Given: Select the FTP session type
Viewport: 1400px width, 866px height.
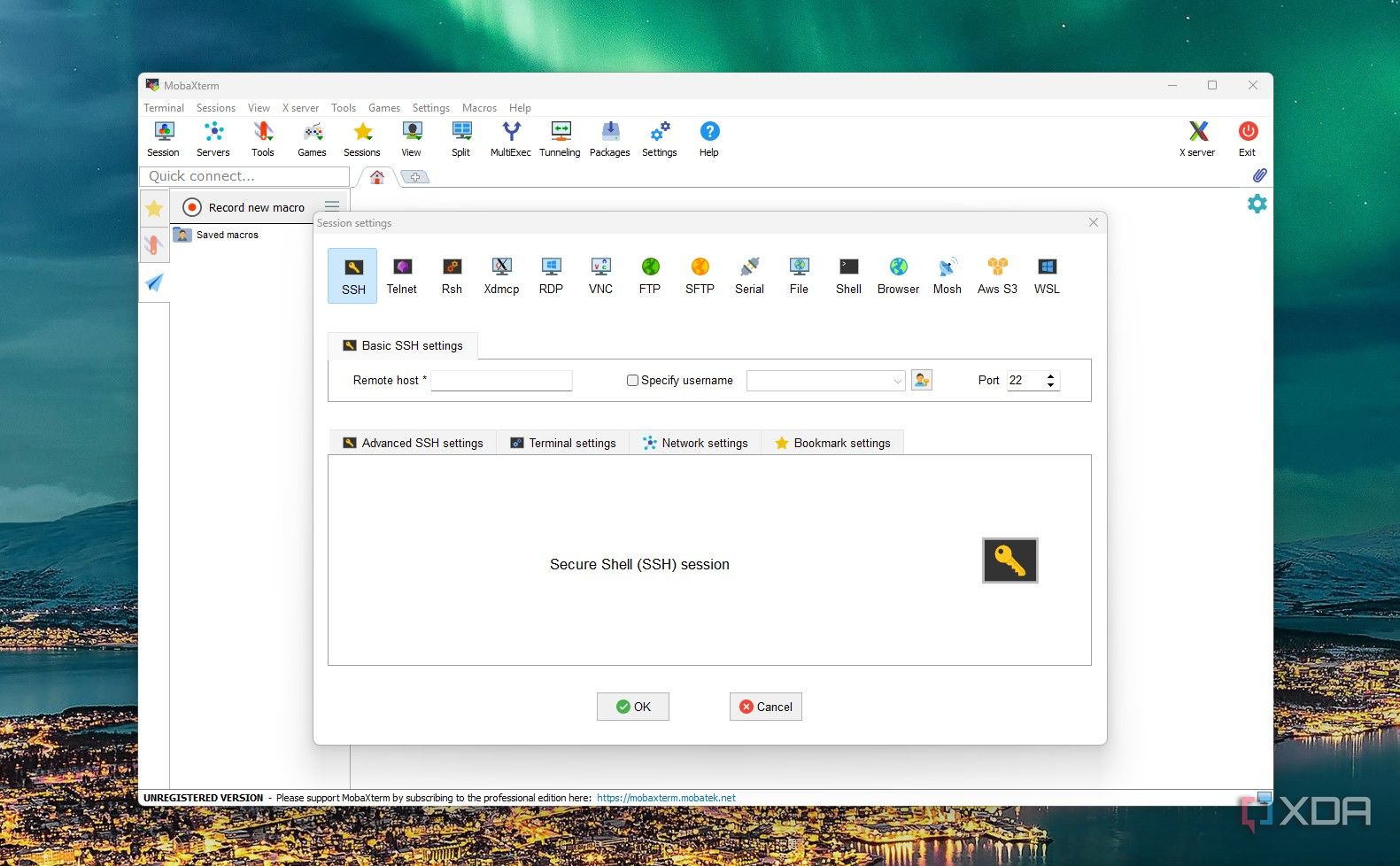Looking at the screenshot, I should (x=650, y=276).
